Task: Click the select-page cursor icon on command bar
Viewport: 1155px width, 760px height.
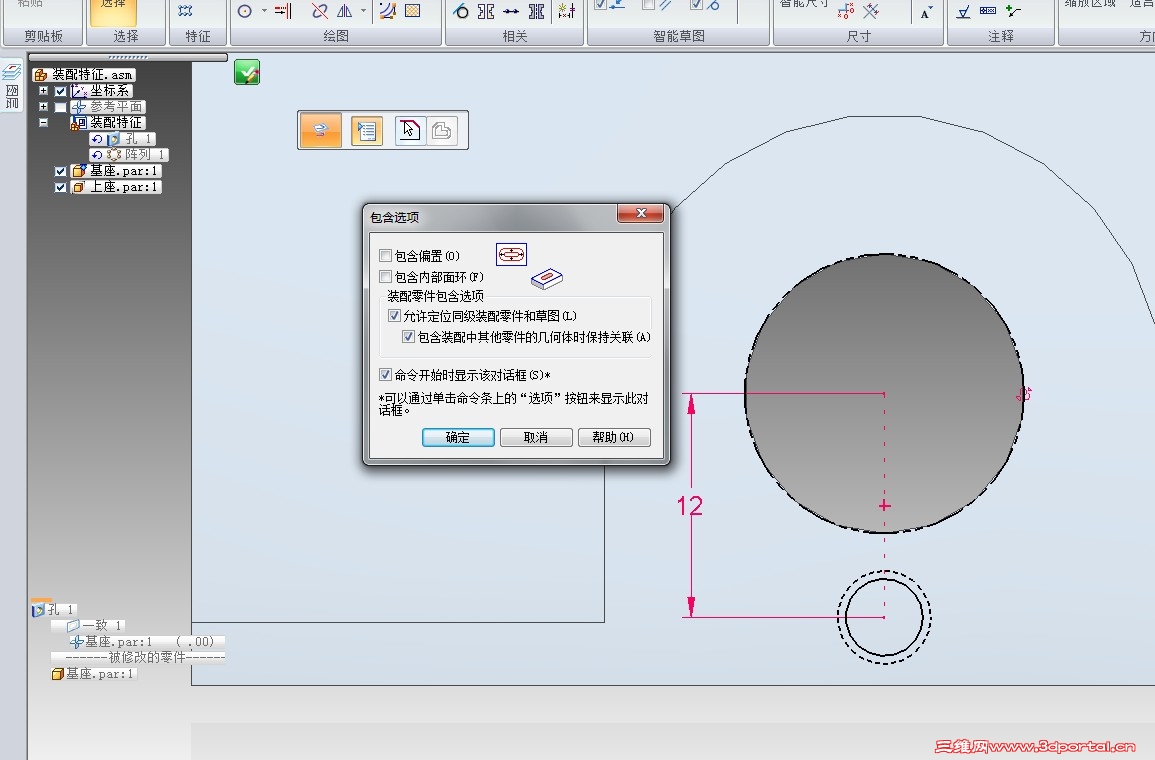Action: [x=410, y=130]
